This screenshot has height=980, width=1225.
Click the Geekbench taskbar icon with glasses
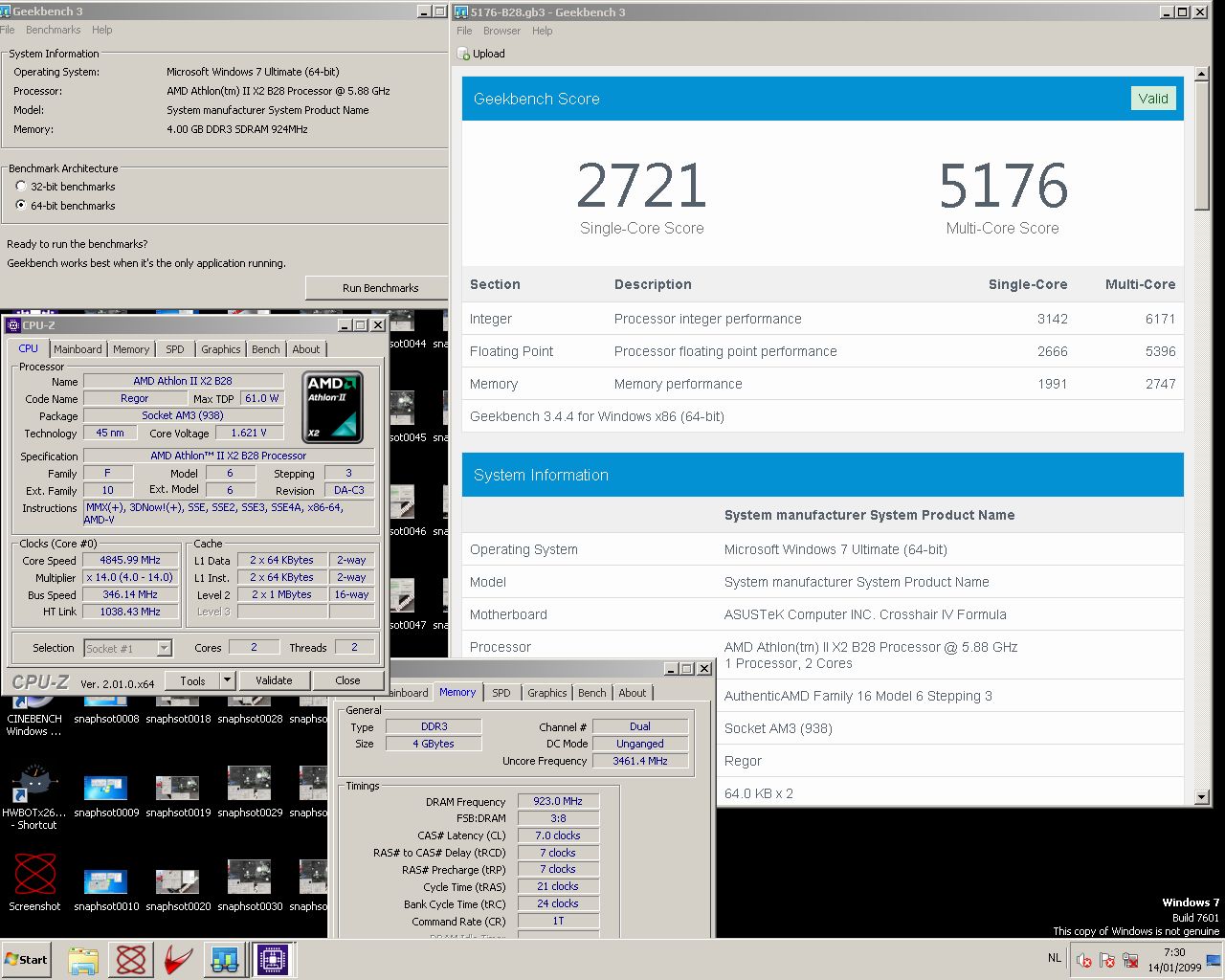(225, 960)
